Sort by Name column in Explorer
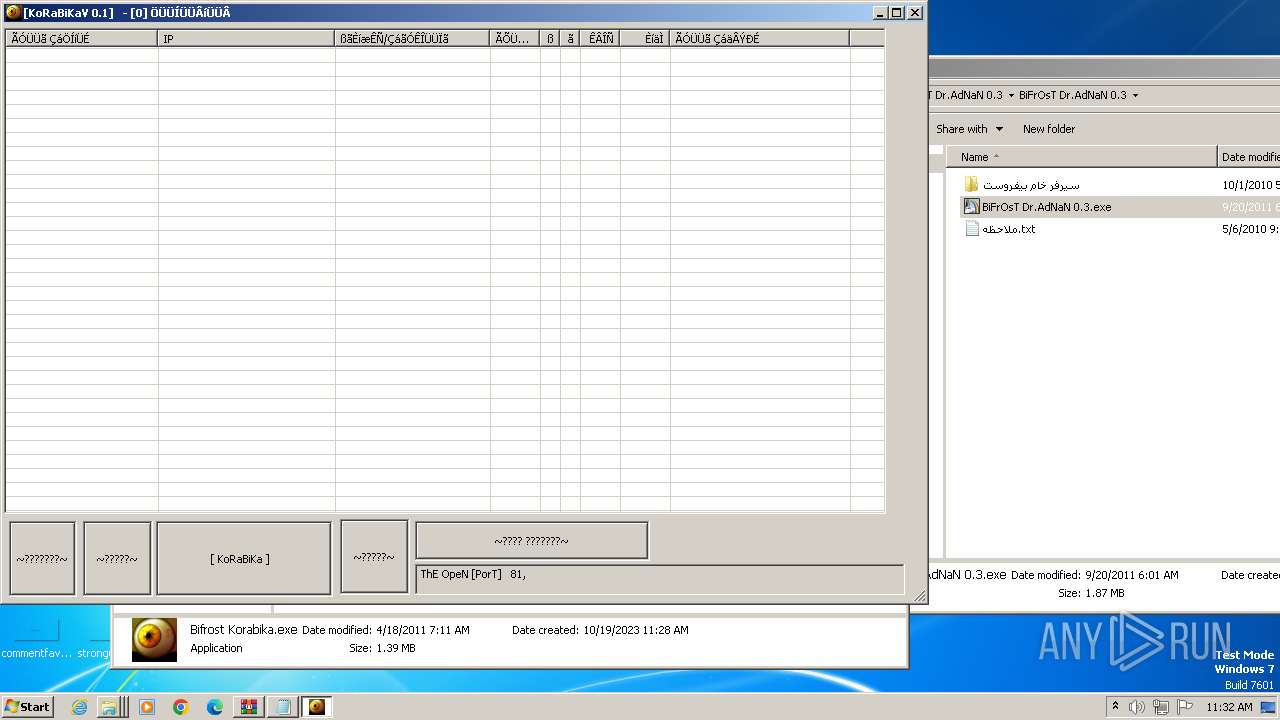 coord(1081,157)
